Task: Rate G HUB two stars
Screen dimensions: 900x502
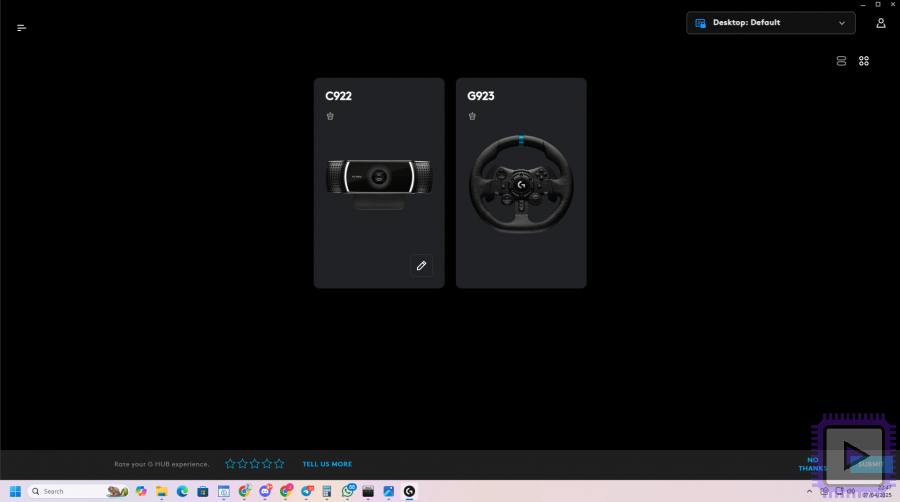Action: [x=242, y=464]
